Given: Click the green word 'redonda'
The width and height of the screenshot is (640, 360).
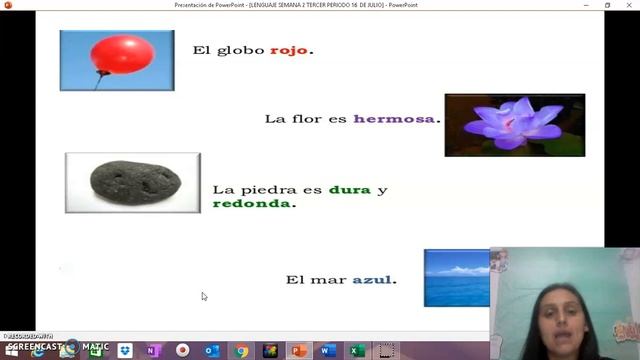Looking at the screenshot, I should (x=251, y=203).
